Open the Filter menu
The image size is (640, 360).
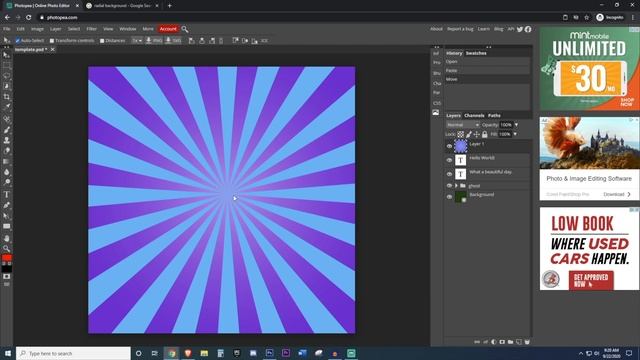tap(91, 29)
